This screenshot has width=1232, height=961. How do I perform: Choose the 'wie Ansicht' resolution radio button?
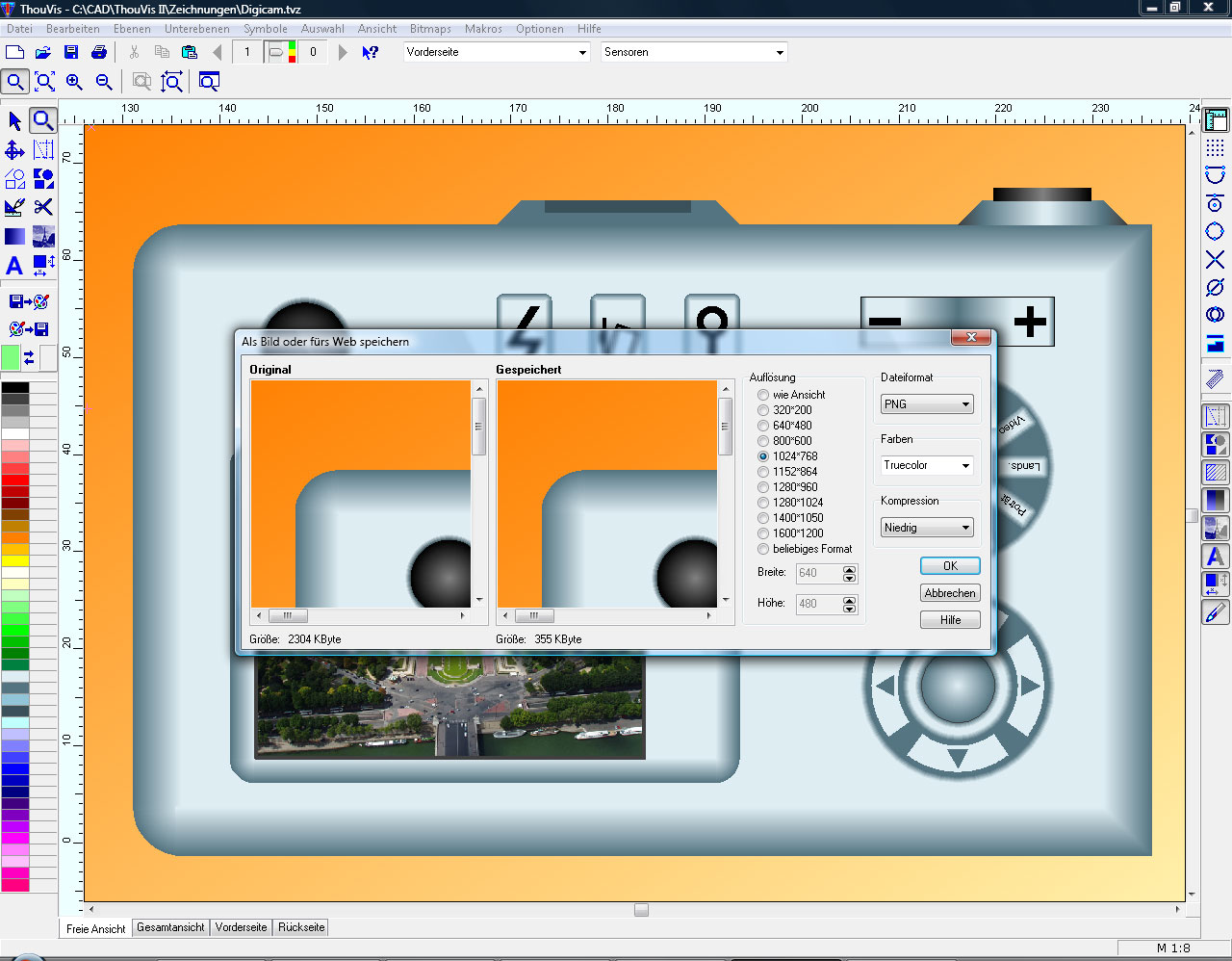click(x=763, y=395)
